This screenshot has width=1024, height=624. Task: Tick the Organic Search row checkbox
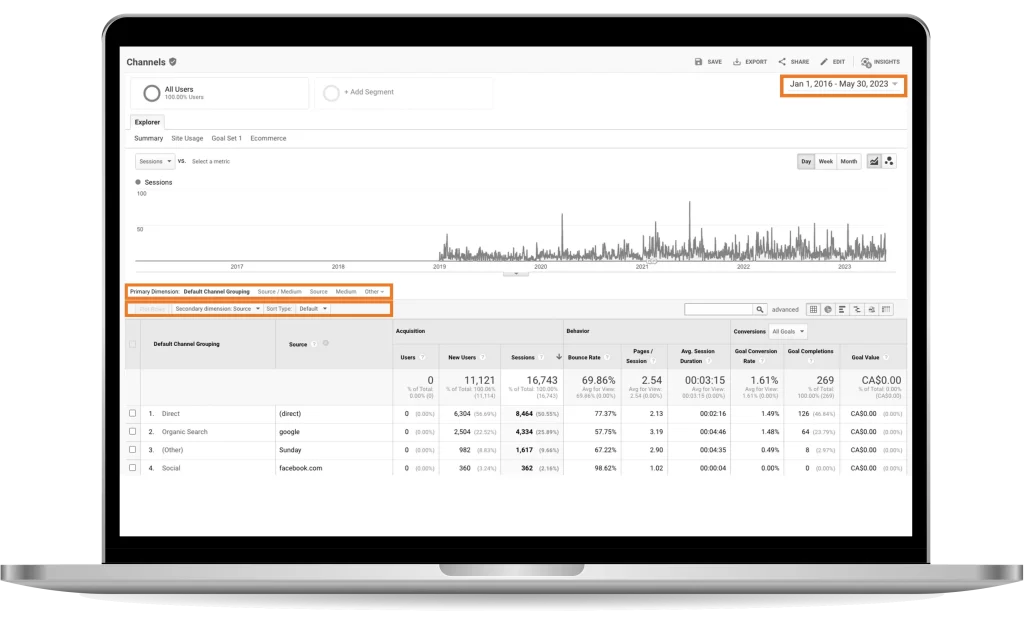[133, 431]
